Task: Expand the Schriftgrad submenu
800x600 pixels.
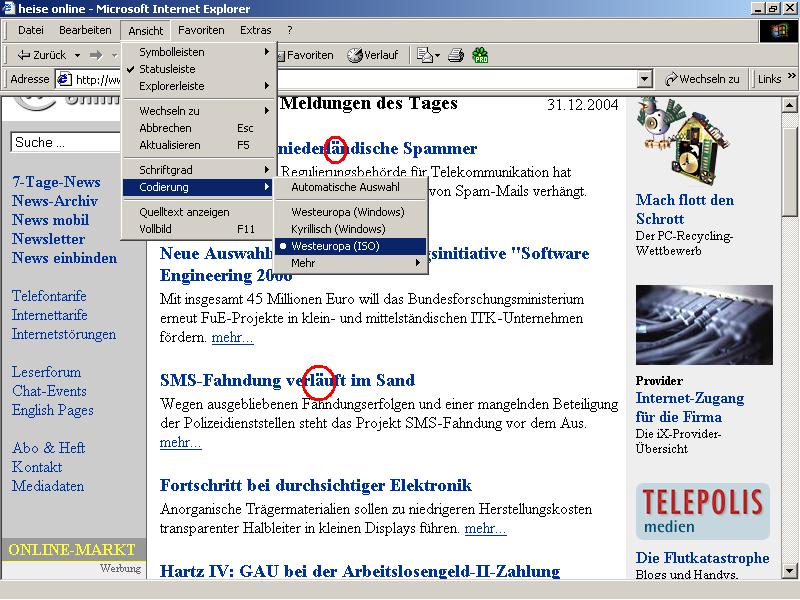Action: [199, 170]
